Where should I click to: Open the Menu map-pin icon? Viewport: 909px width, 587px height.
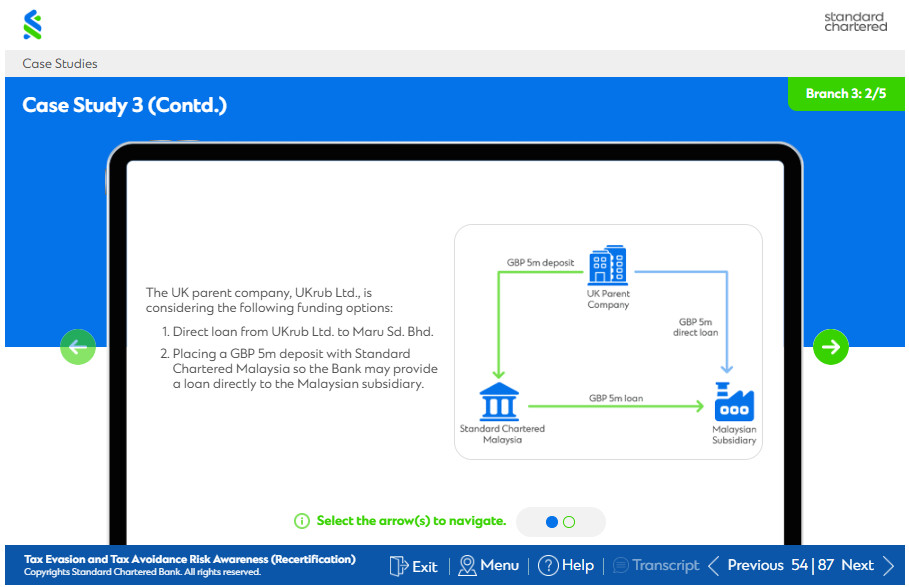coord(467,566)
